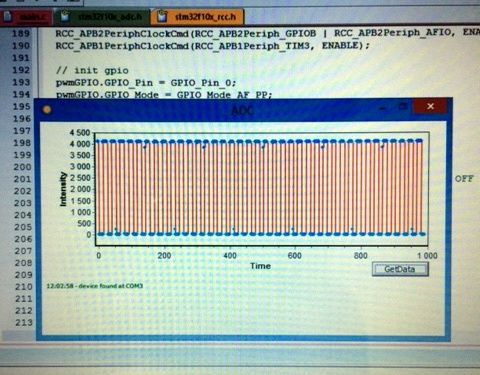Click the 'OFF' text beside the ADC window

(464, 179)
